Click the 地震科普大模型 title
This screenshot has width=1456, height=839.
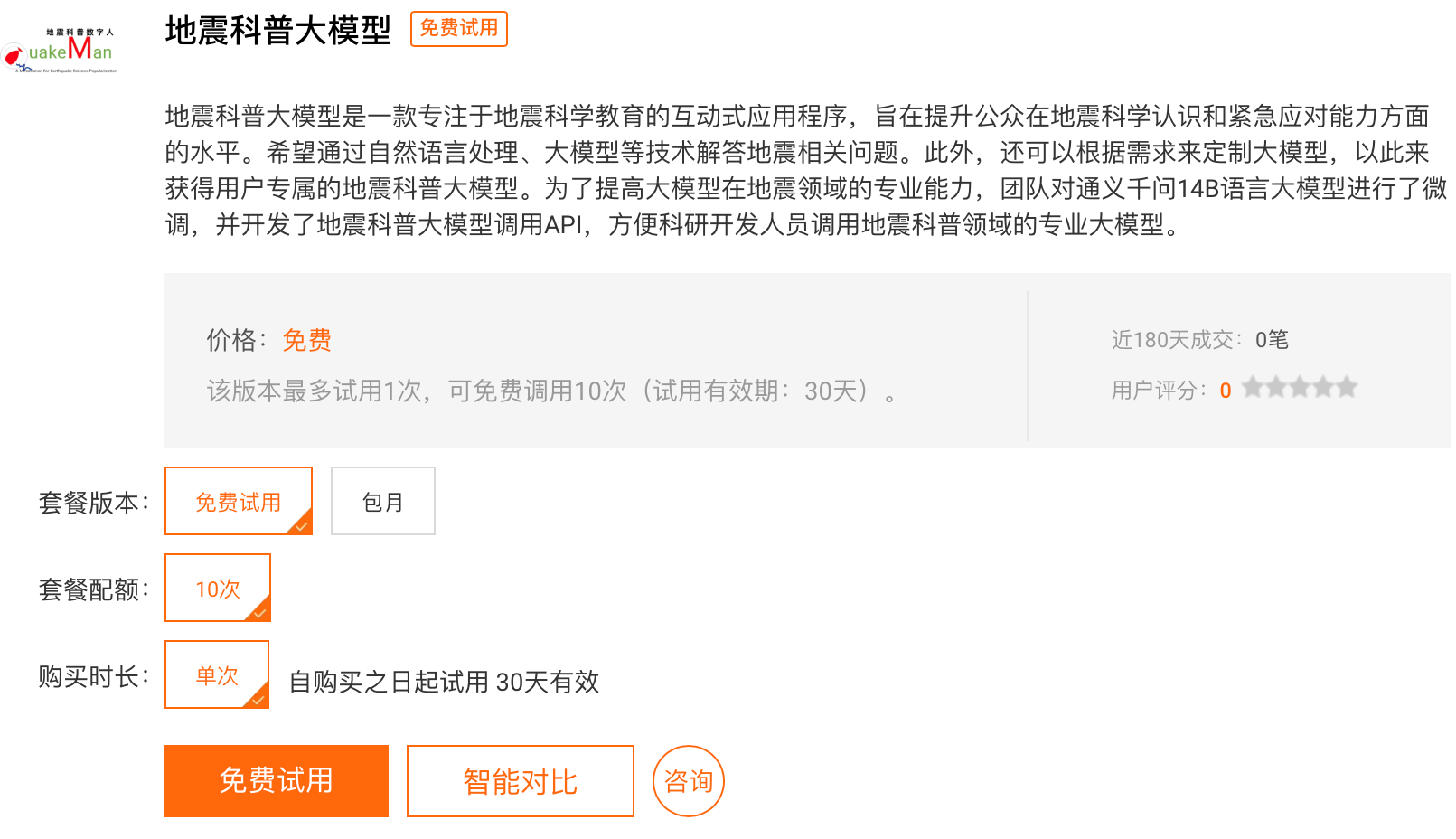point(278,31)
